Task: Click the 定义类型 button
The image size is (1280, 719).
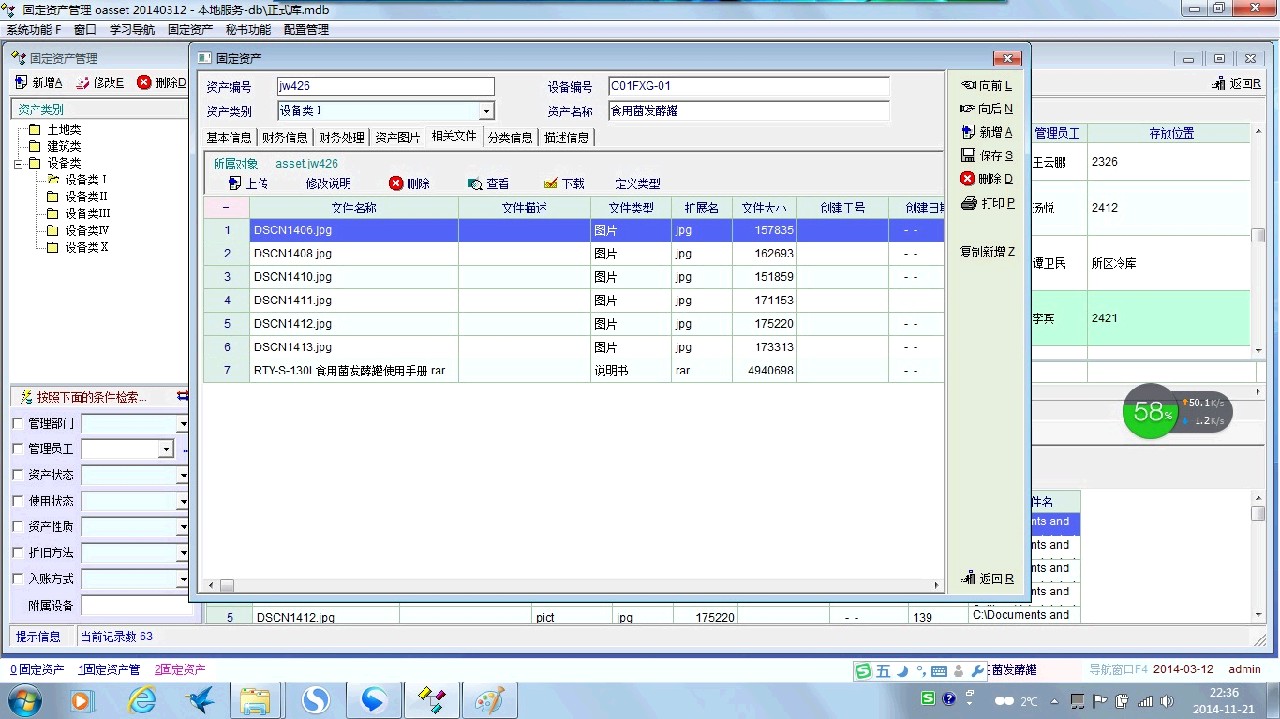Action: (x=637, y=184)
